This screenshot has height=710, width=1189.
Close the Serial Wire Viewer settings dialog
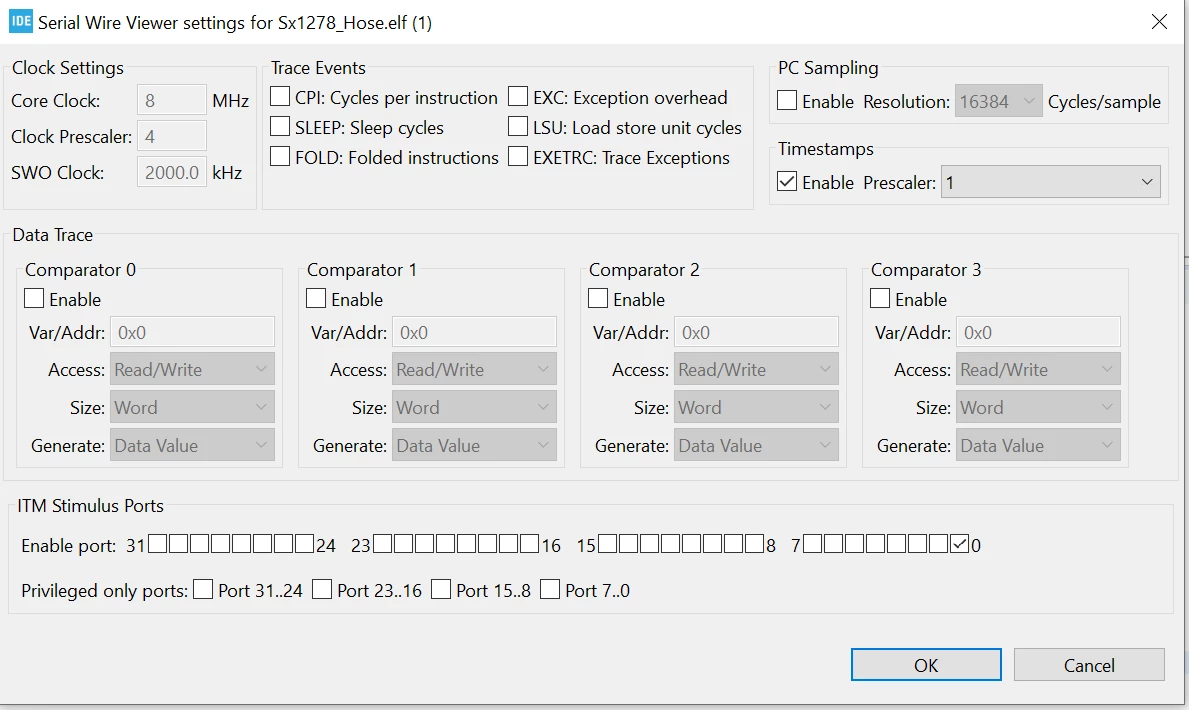point(1159,21)
